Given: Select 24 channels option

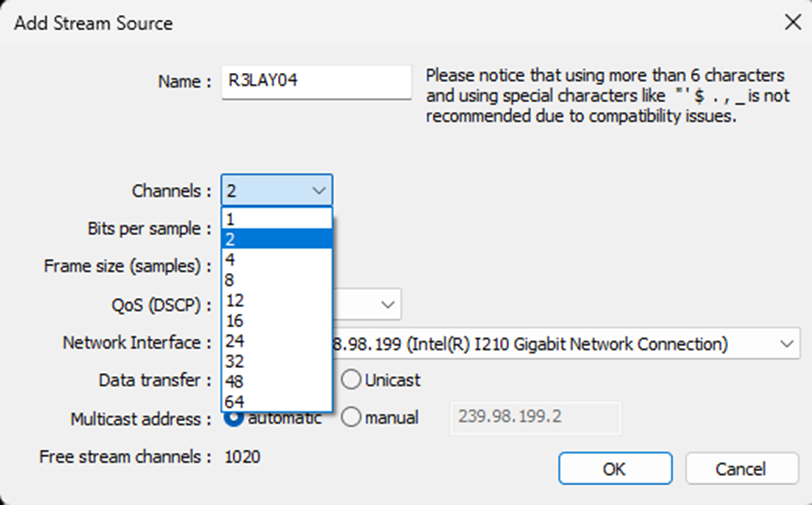Looking at the screenshot, I should 276,341.
